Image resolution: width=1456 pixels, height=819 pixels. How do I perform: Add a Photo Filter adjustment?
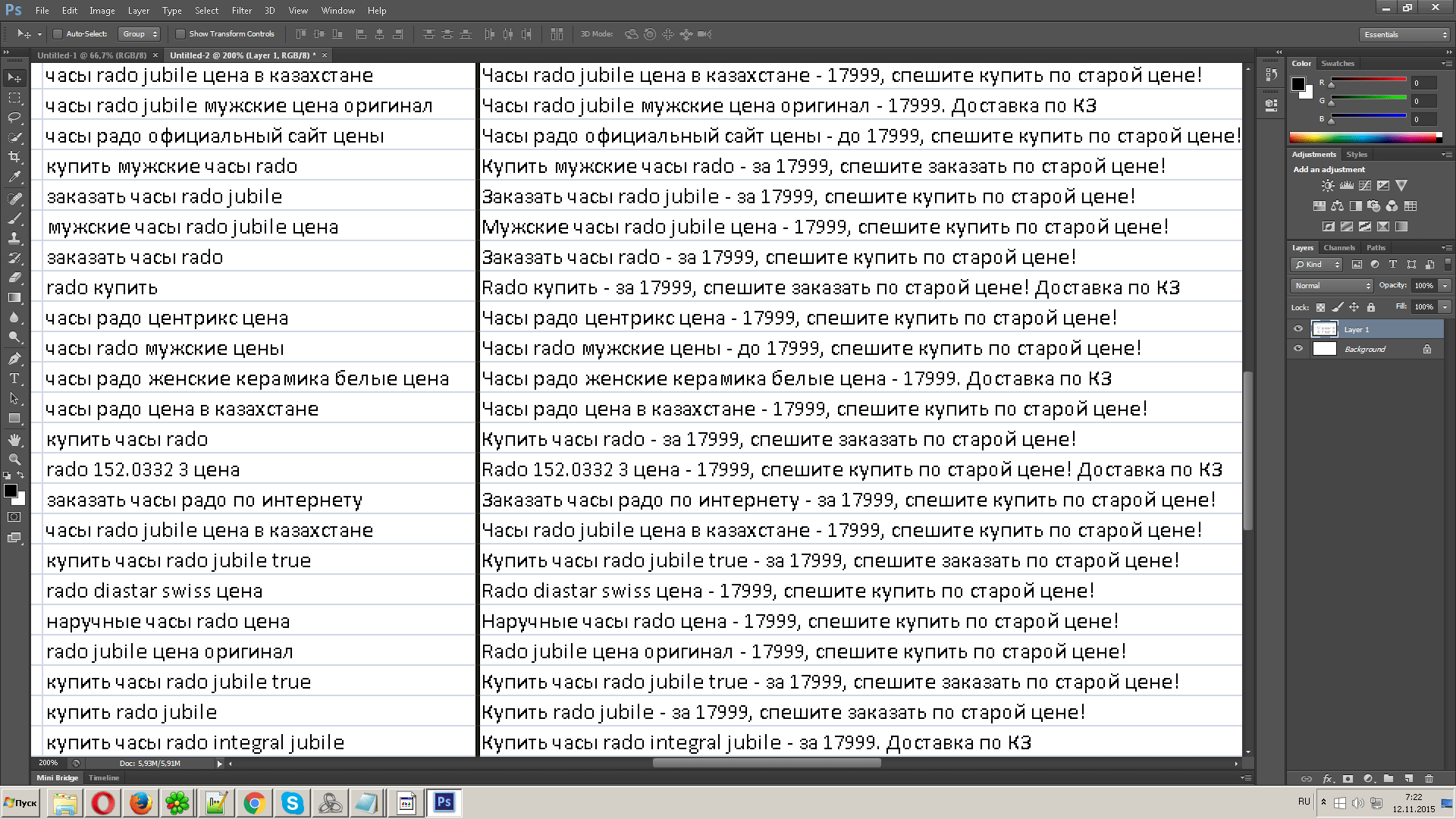(x=1373, y=206)
